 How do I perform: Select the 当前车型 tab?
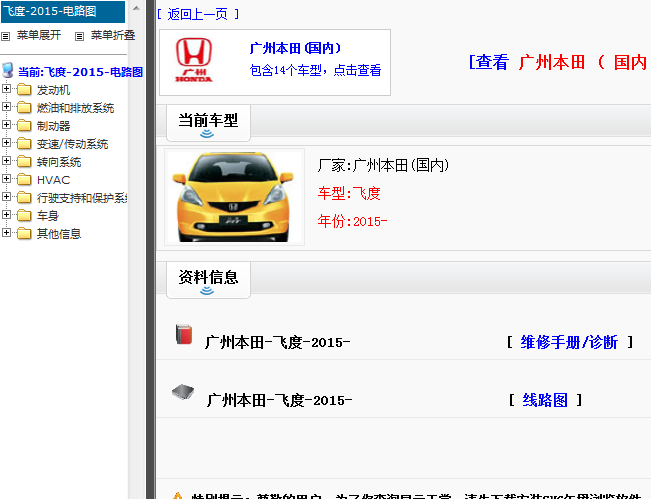coord(208,123)
